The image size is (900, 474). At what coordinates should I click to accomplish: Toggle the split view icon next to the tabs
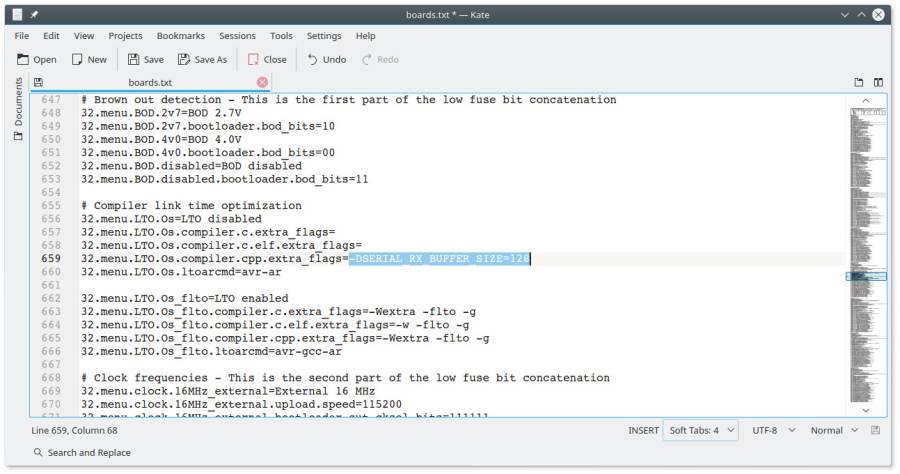[878, 83]
